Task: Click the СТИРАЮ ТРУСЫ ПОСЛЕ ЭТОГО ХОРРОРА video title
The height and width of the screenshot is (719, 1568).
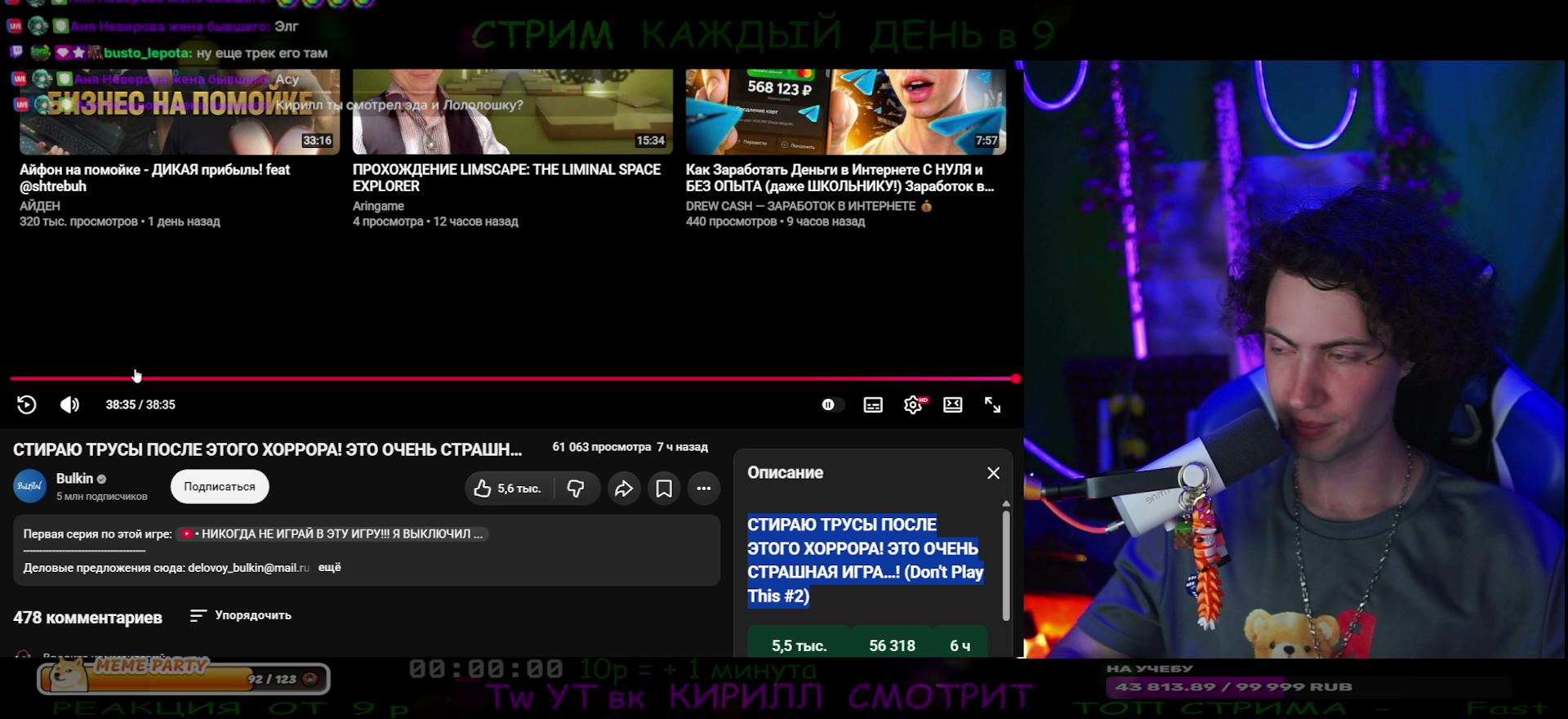Action: pos(268,449)
